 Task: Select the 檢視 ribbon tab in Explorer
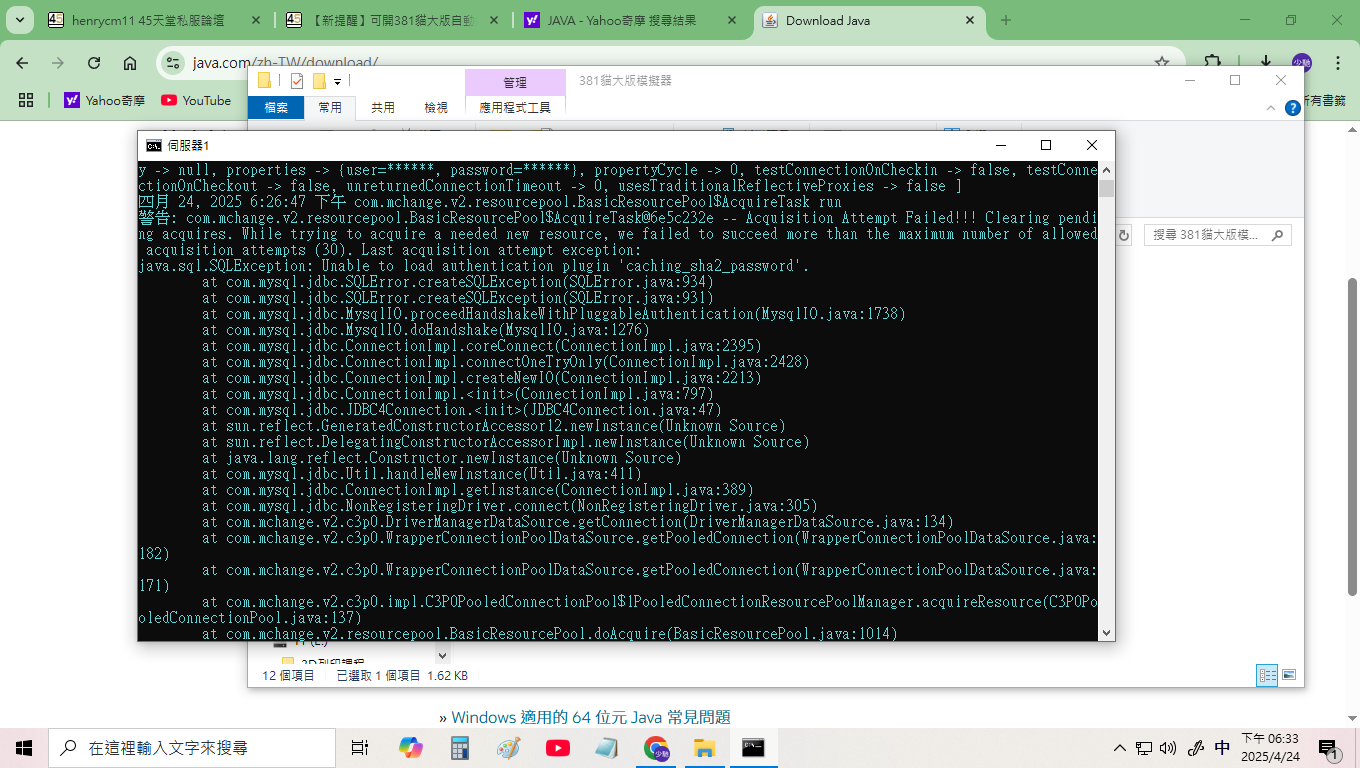[436, 107]
